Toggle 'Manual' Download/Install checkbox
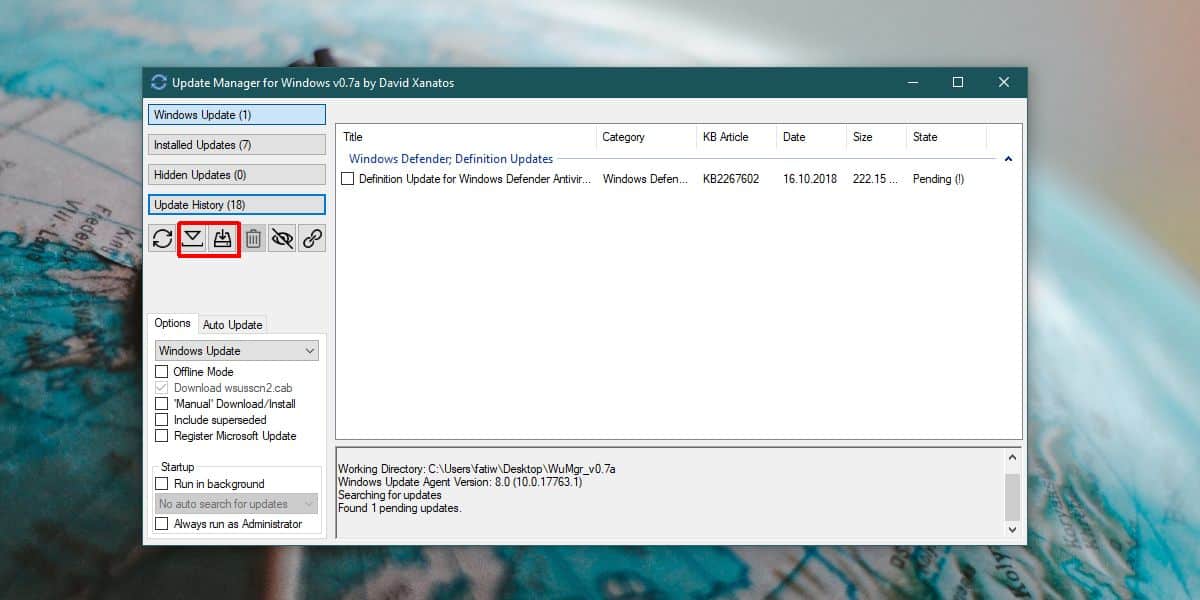 162,404
